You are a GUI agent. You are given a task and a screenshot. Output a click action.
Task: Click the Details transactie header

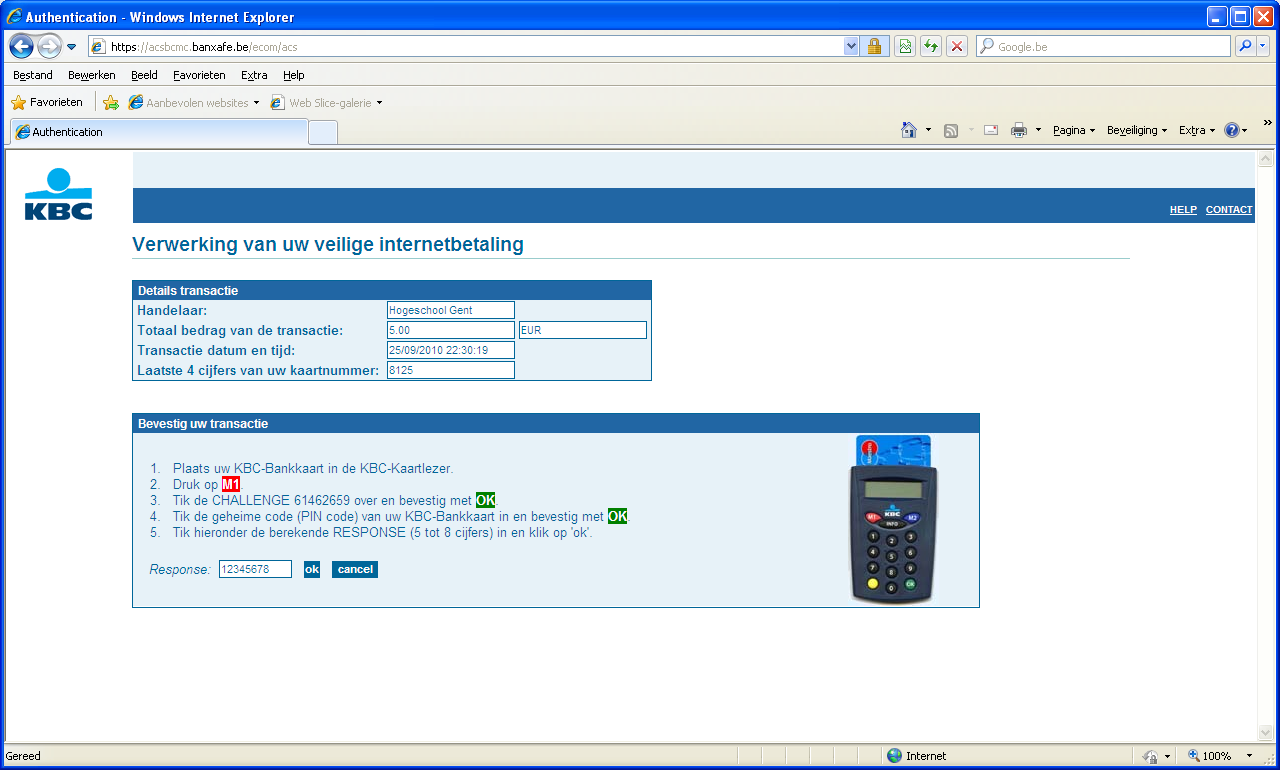pos(392,290)
